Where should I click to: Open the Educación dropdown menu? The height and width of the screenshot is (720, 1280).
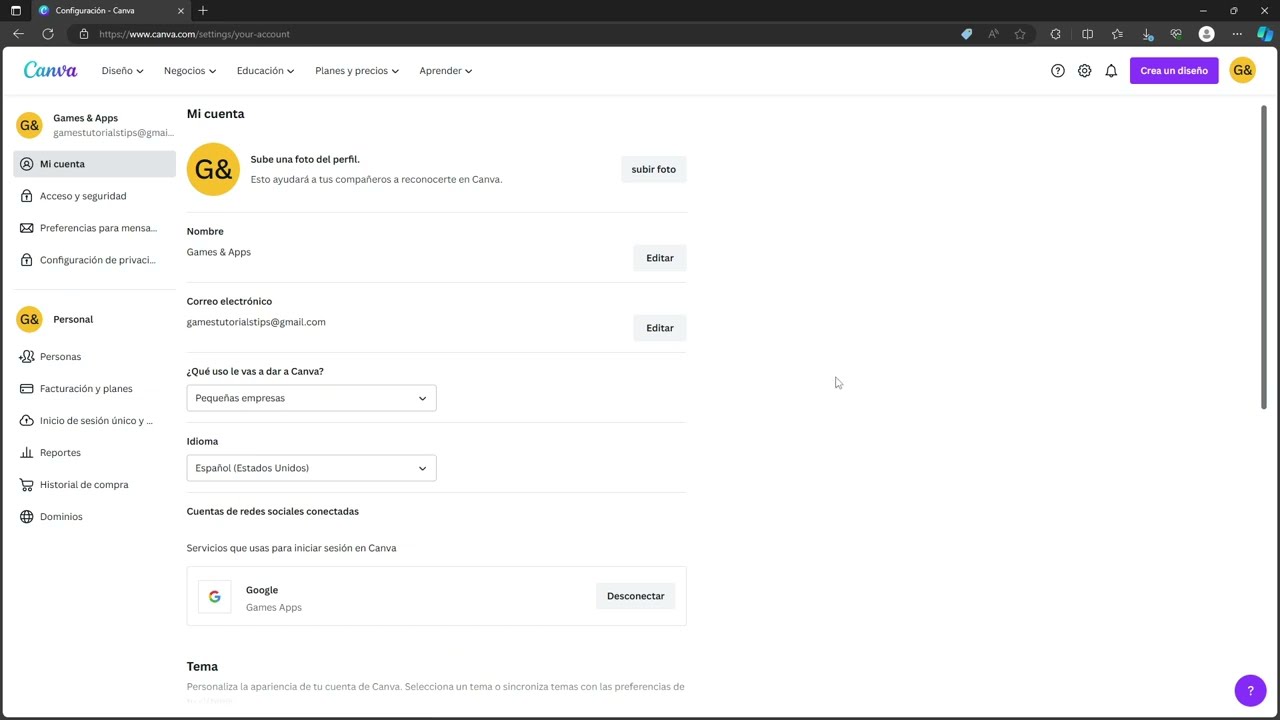pyautogui.click(x=265, y=71)
